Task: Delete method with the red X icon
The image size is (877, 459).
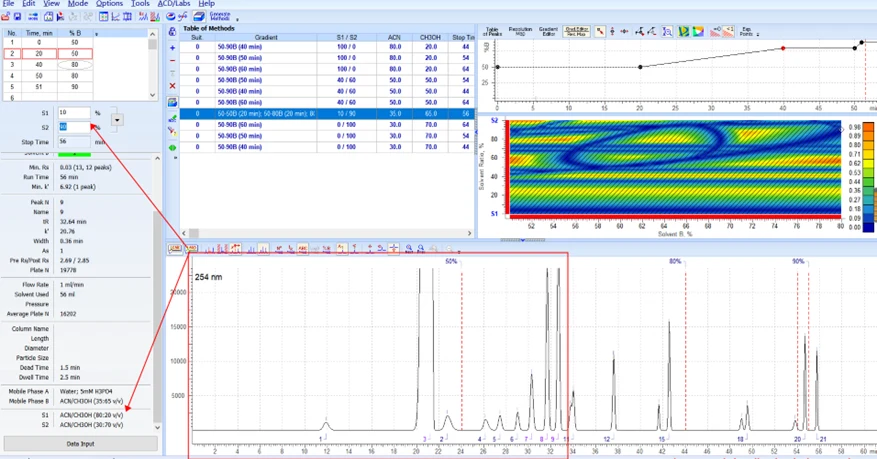Action: [172, 86]
